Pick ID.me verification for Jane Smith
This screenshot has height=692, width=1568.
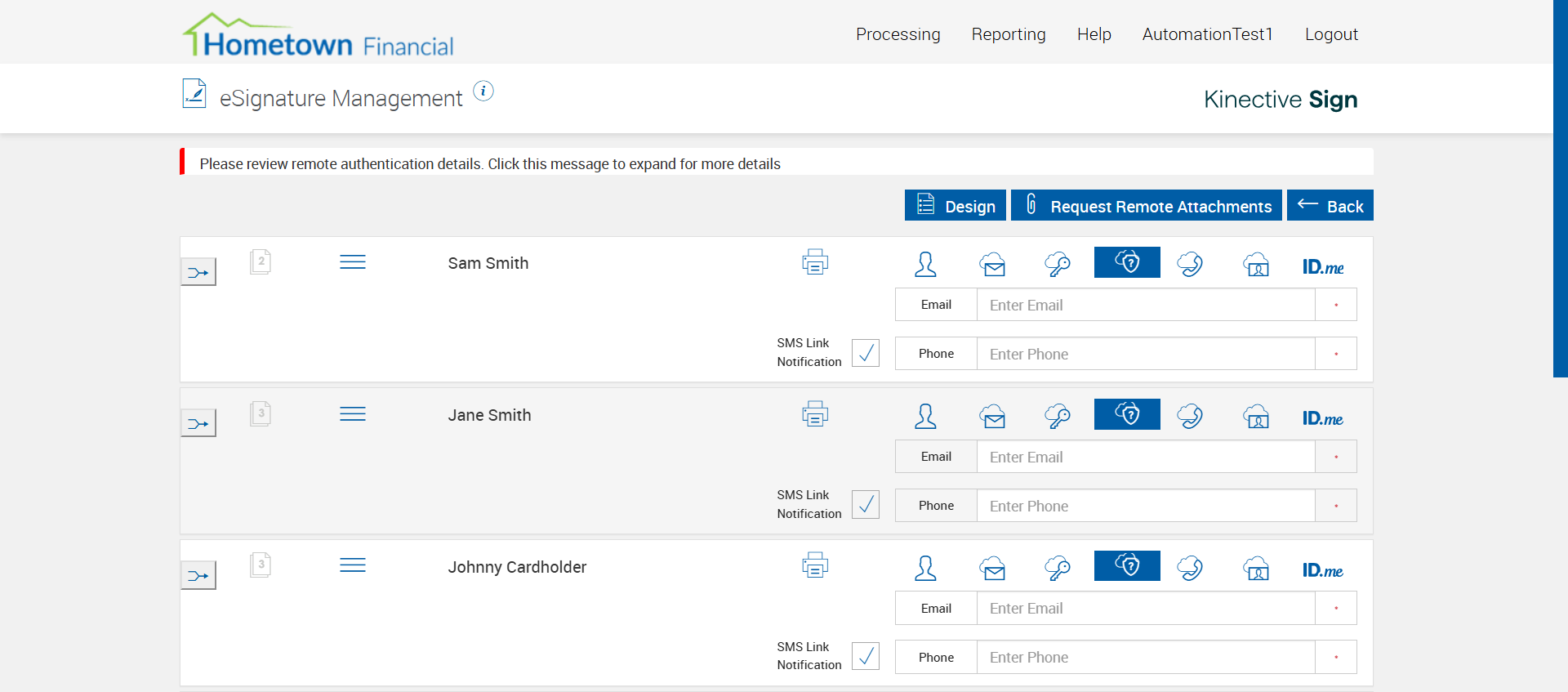[x=1322, y=418]
